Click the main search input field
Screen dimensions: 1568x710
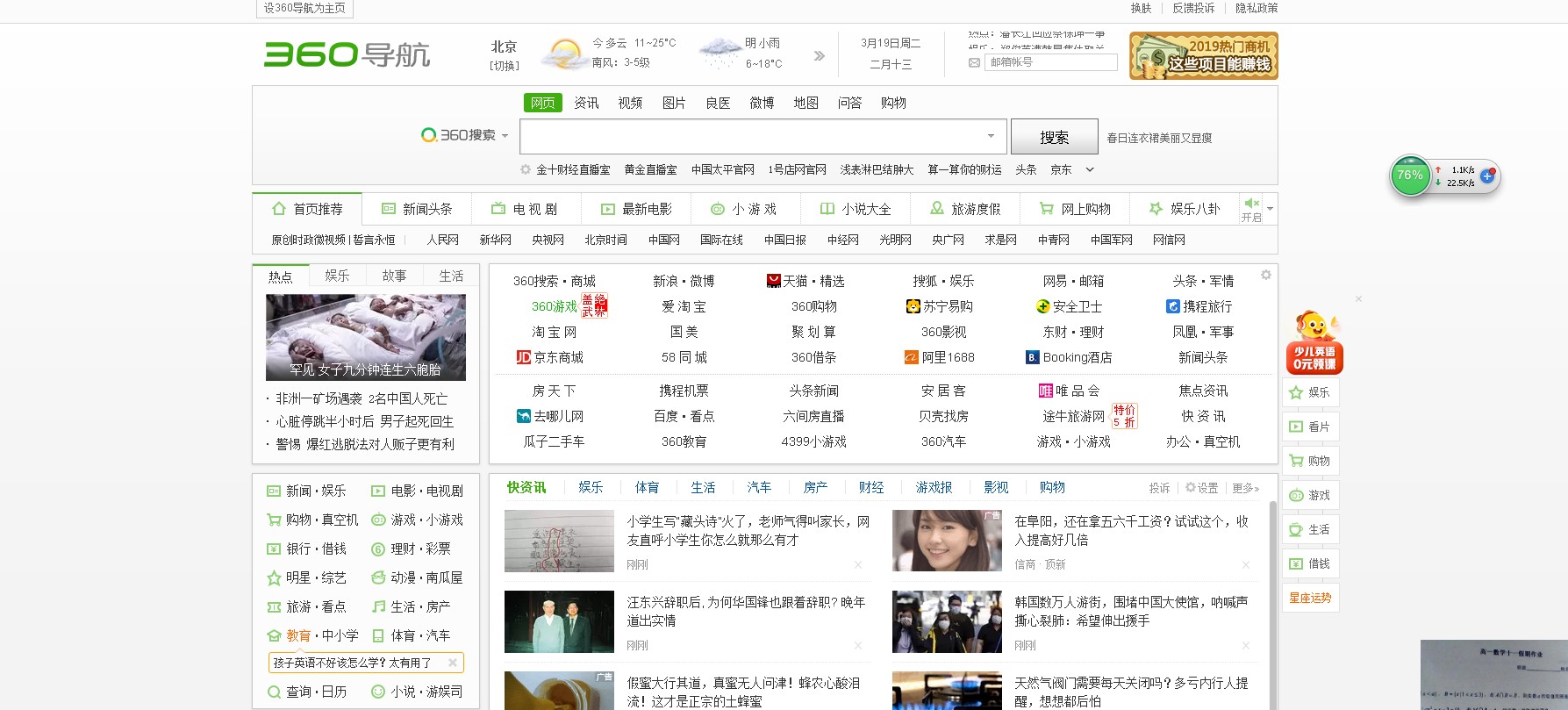[x=752, y=136]
